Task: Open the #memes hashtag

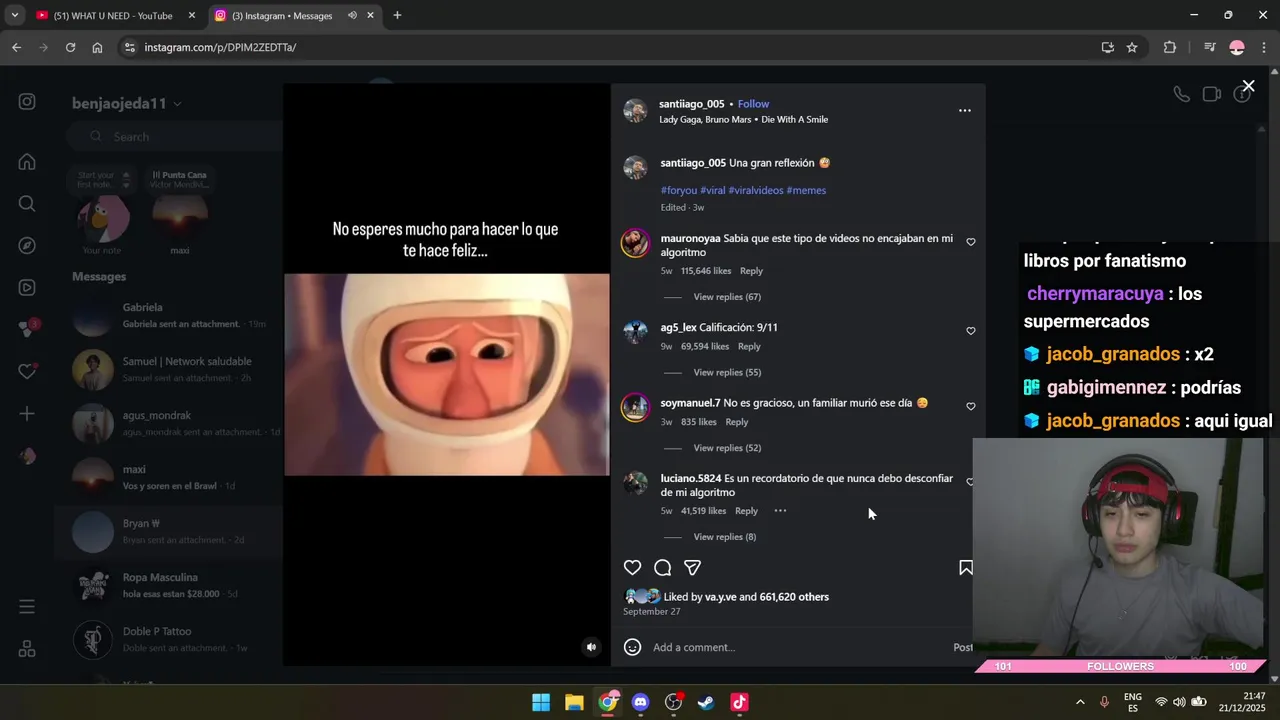Action: pos(806,190)
